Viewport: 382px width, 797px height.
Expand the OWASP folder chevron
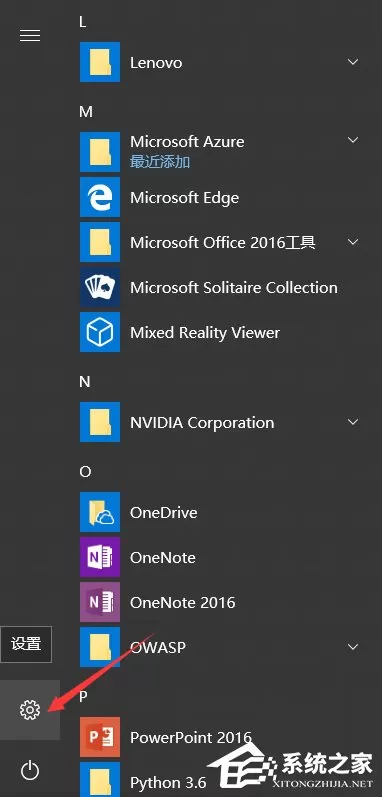tap(353, 647)
